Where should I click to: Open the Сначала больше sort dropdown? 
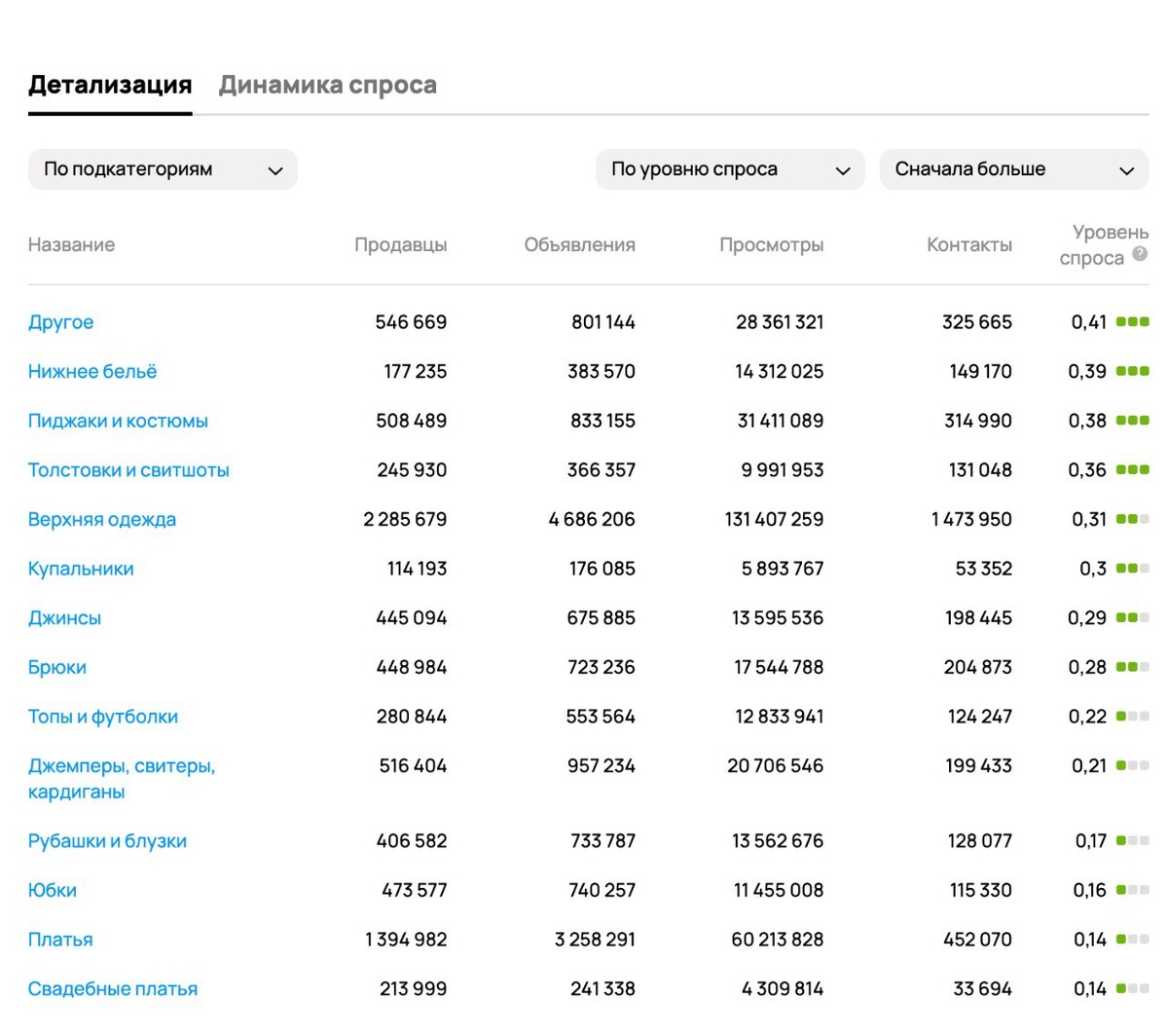point(1014,169)
